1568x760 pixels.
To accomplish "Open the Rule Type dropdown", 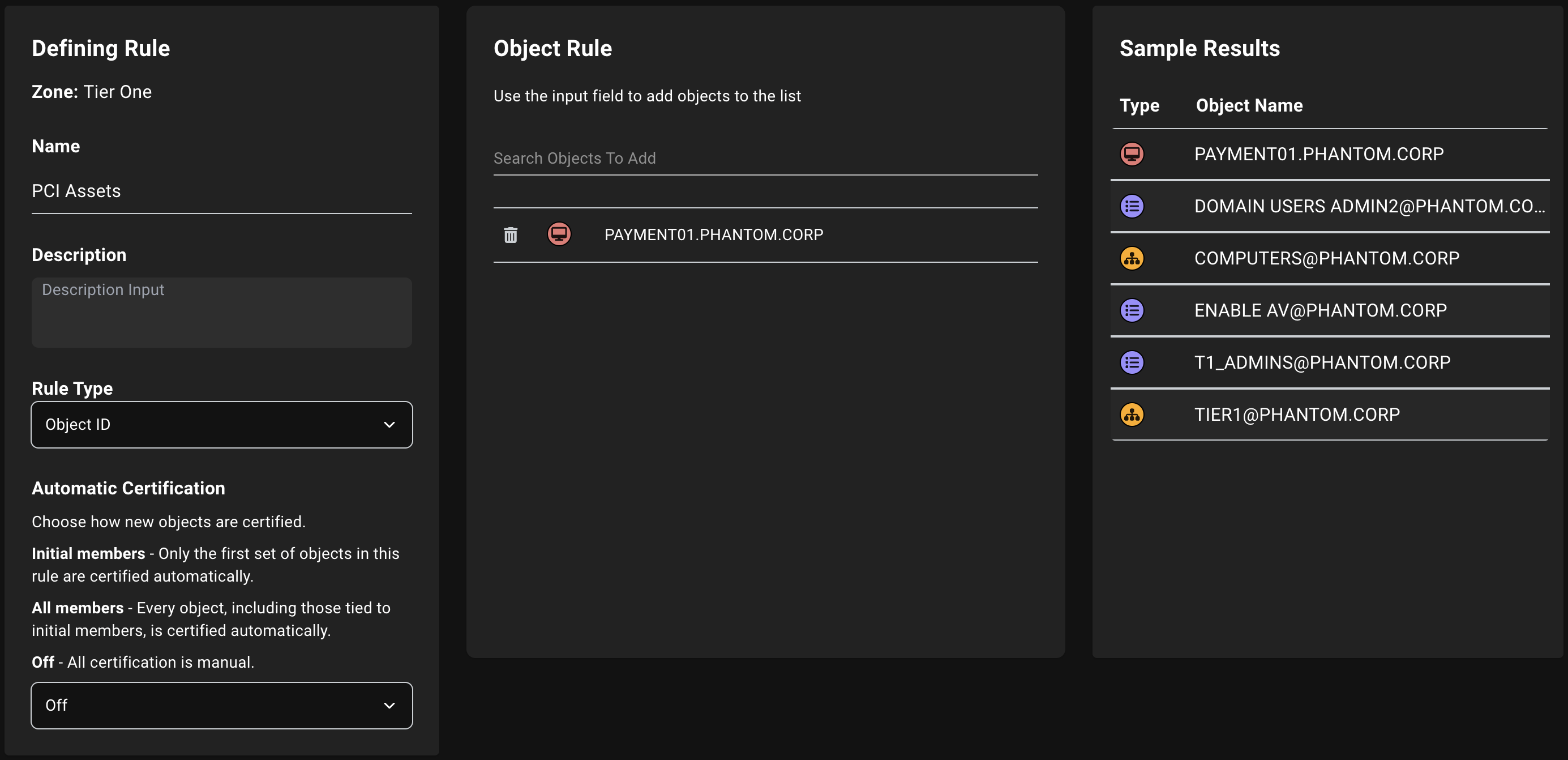I will [221, 424].
